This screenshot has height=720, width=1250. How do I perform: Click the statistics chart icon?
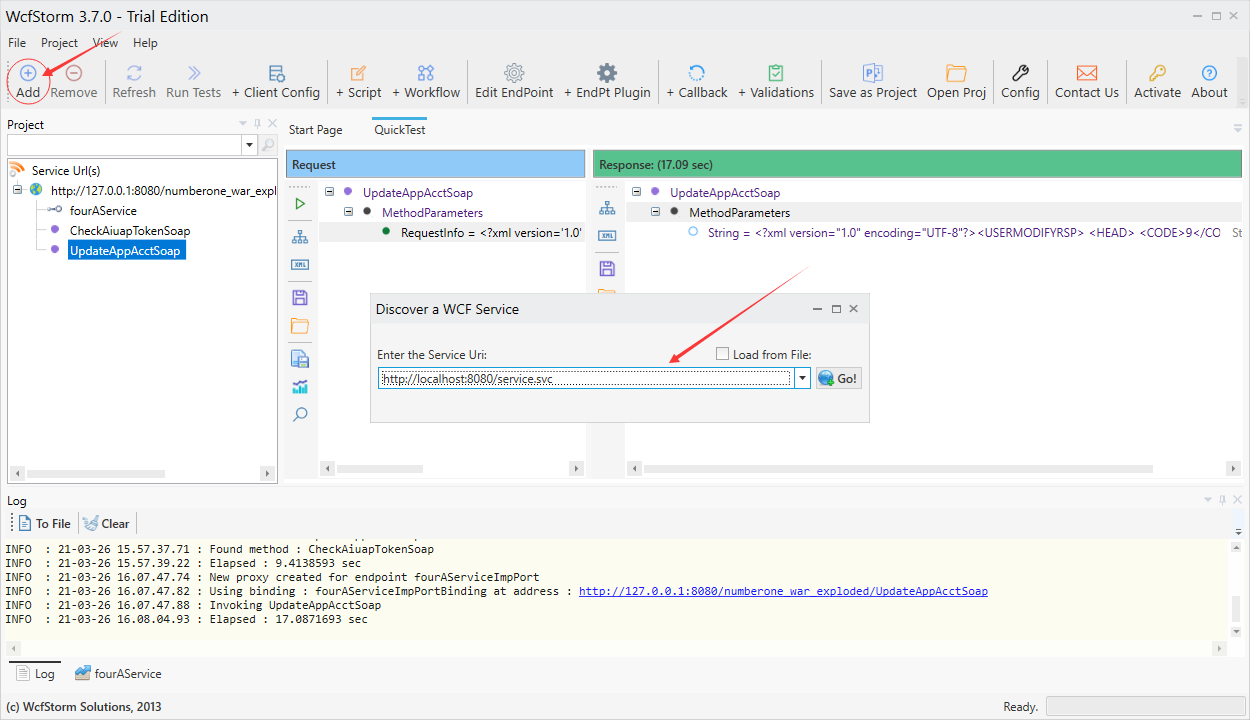click(x=299, y=386)
